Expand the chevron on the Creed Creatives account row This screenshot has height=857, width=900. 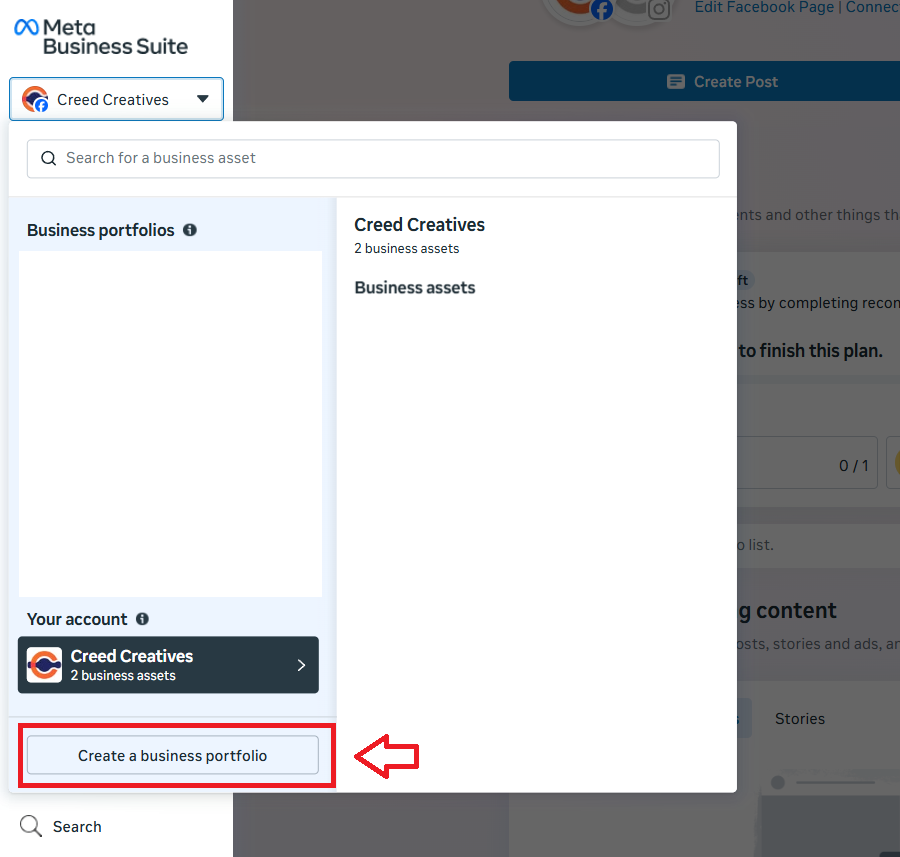(x=301, y=665)
